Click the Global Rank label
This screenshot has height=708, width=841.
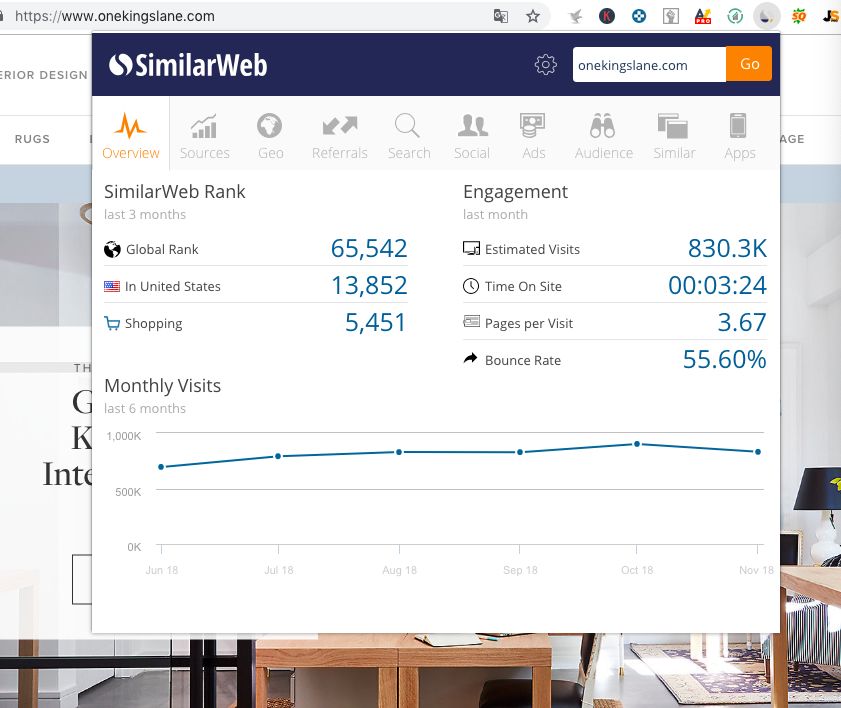(x=162, y=249)
